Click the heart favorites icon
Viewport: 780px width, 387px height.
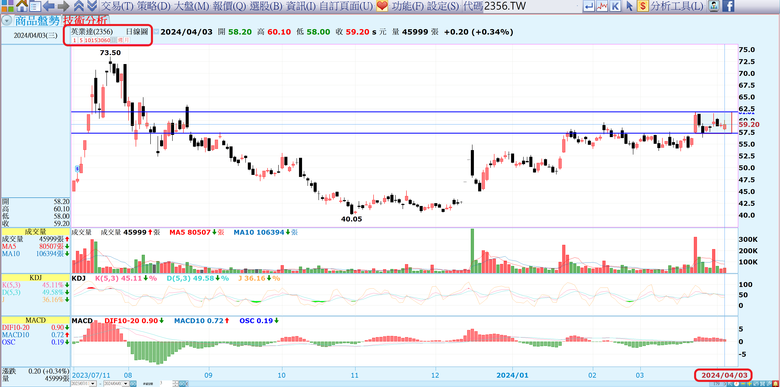click(x=382, y=6)
